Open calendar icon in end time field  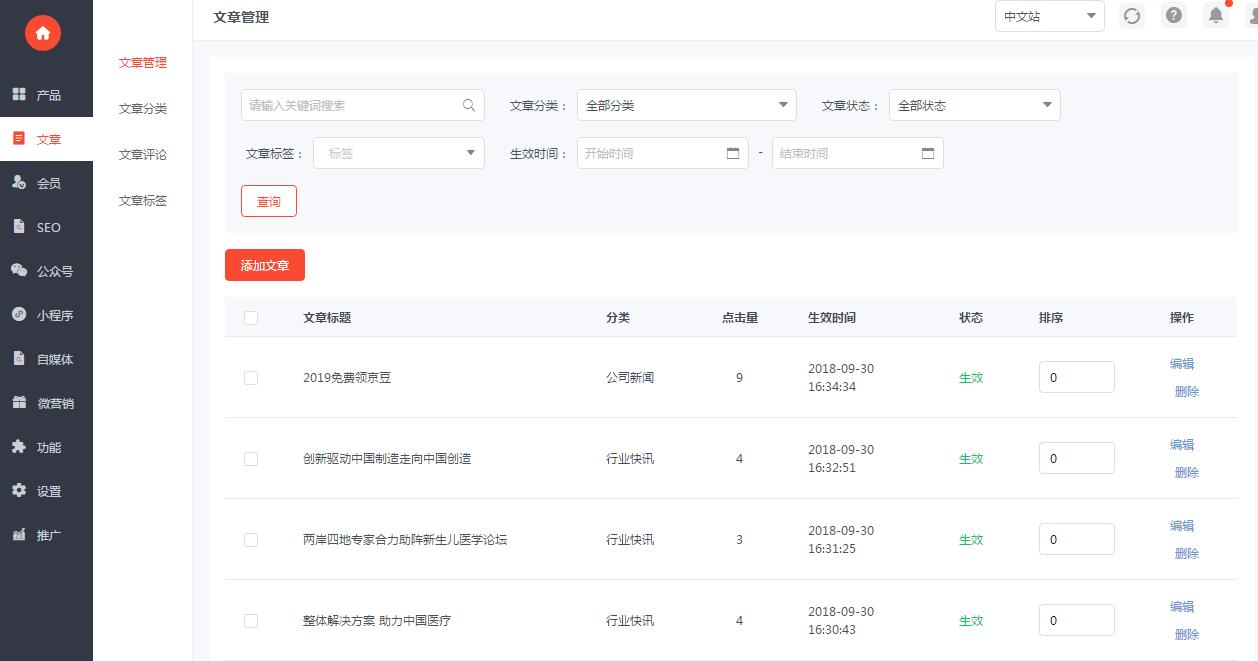click(x=928, y=153)
